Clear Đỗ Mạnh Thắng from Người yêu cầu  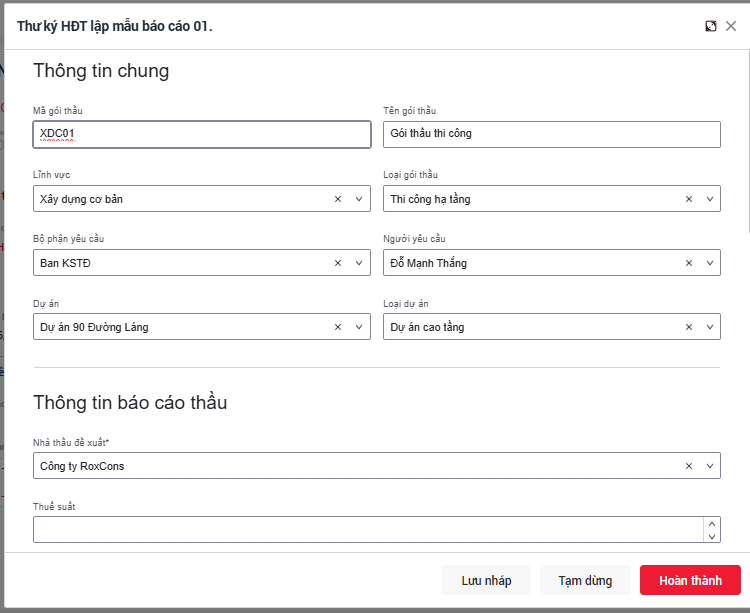tap(688, 263)
